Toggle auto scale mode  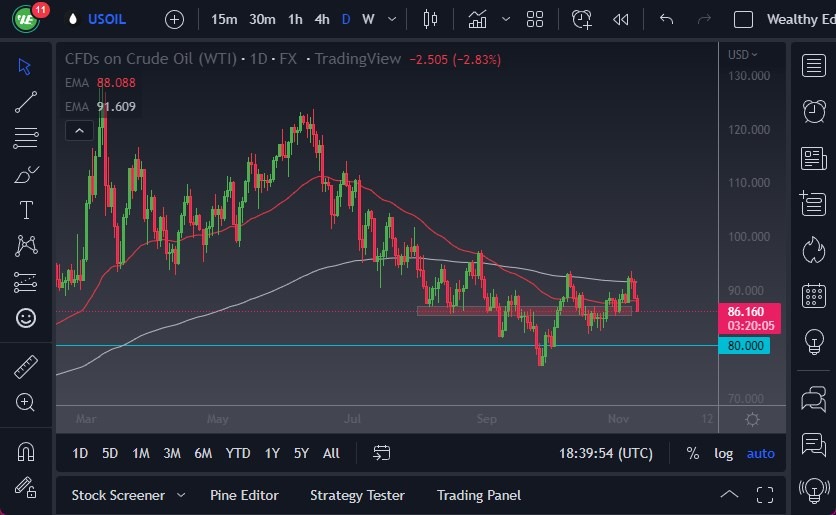[x=760, y=453]
